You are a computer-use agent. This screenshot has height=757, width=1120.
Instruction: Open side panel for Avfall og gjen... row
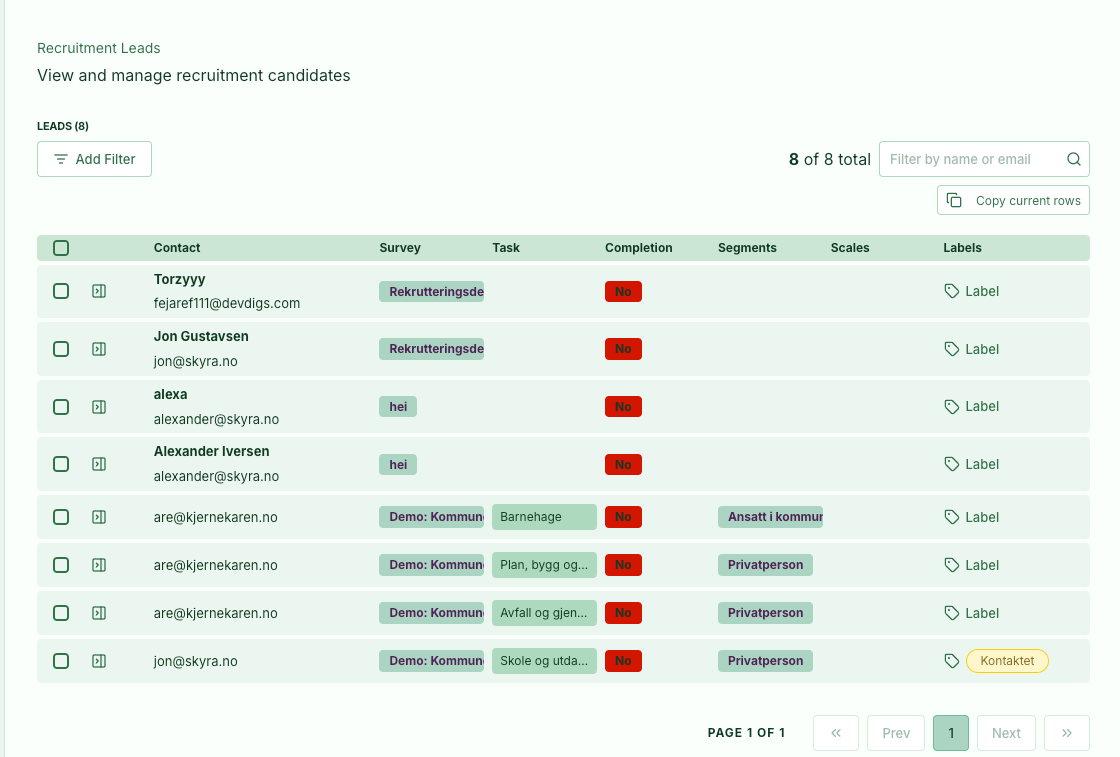tap(99, 613)
